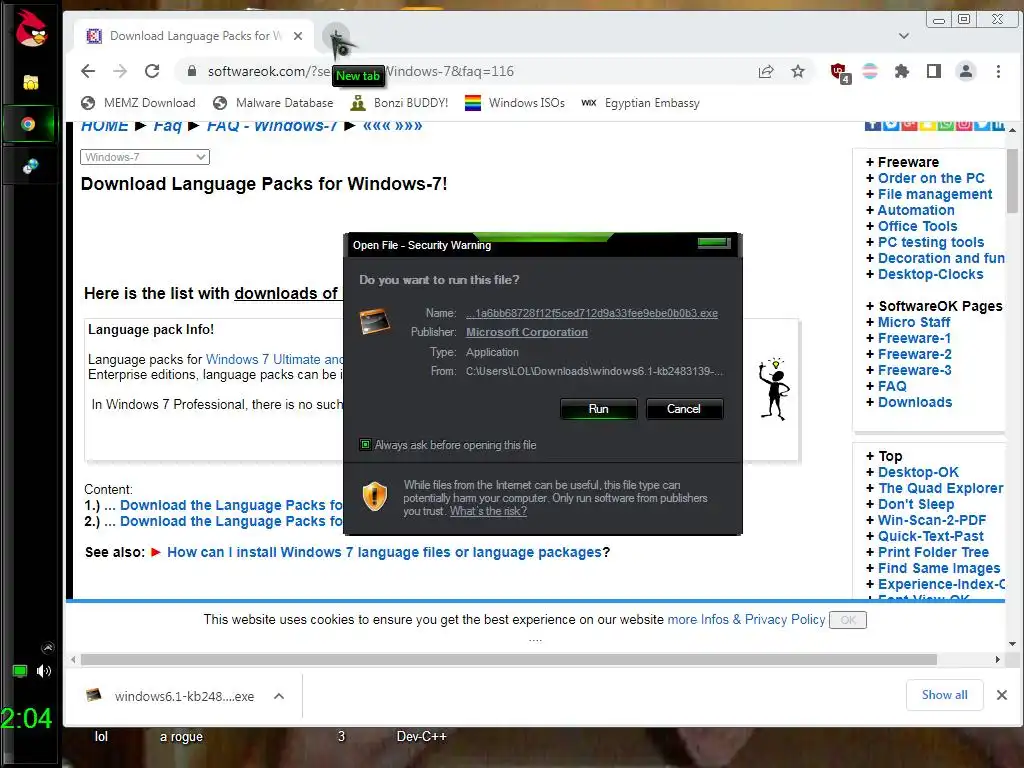Accept cookies with the OK button

848,620
